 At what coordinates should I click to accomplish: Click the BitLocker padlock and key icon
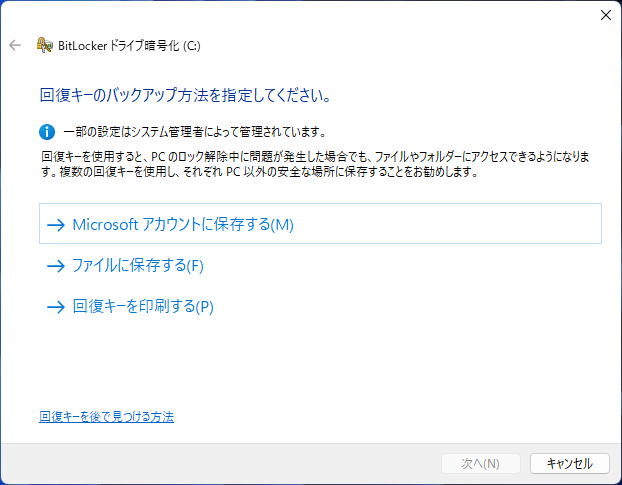[44, 45]
